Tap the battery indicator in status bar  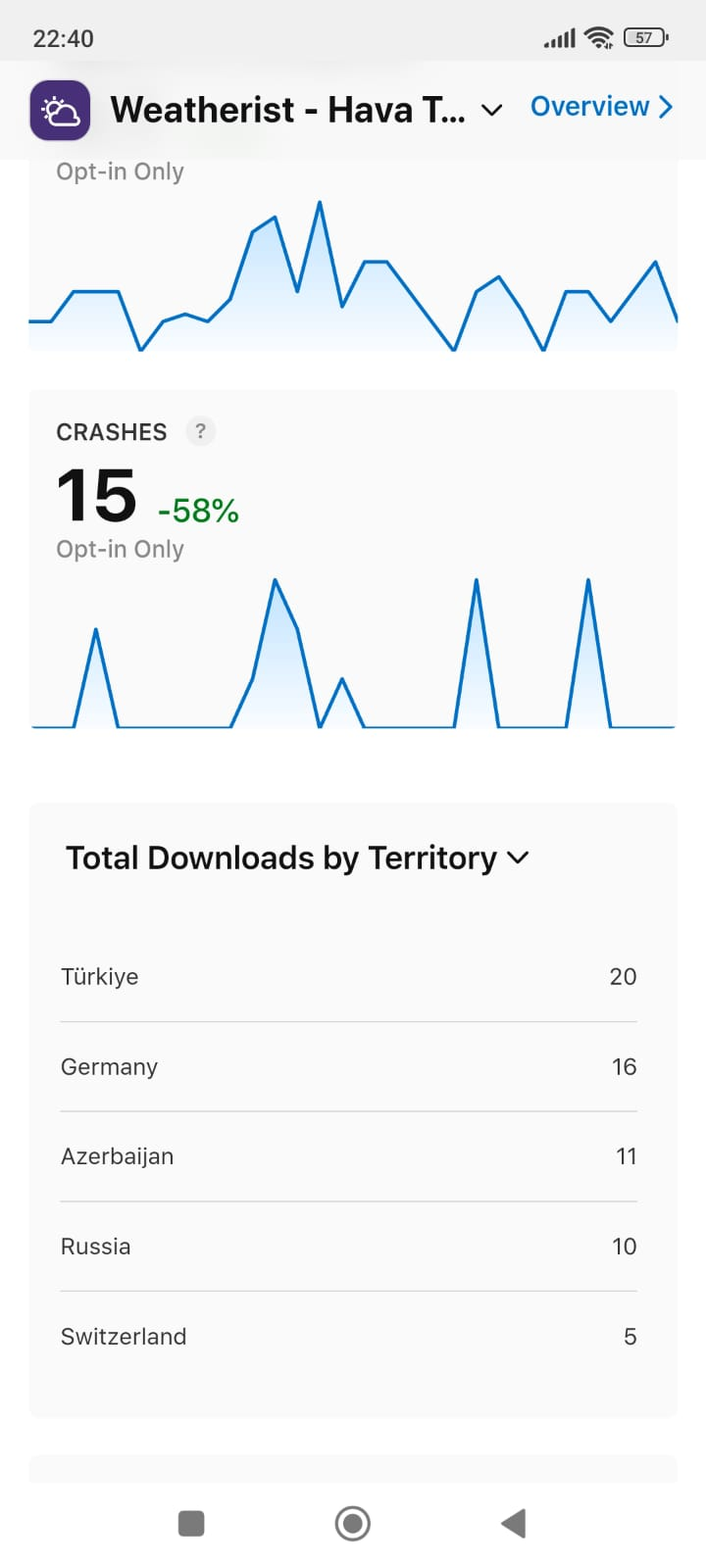(646, 37)
